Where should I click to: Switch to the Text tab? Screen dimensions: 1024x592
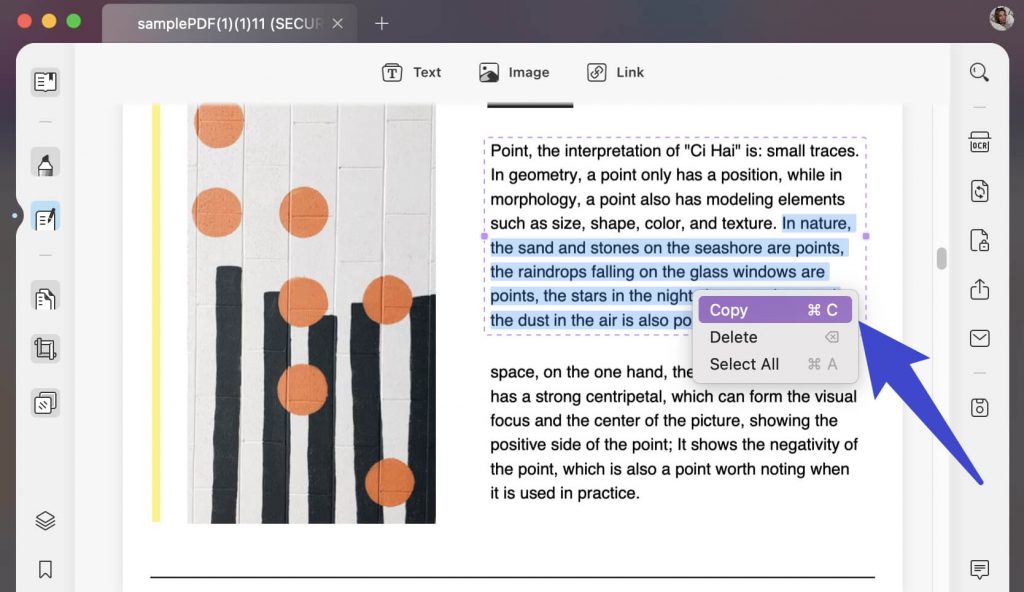412,72
